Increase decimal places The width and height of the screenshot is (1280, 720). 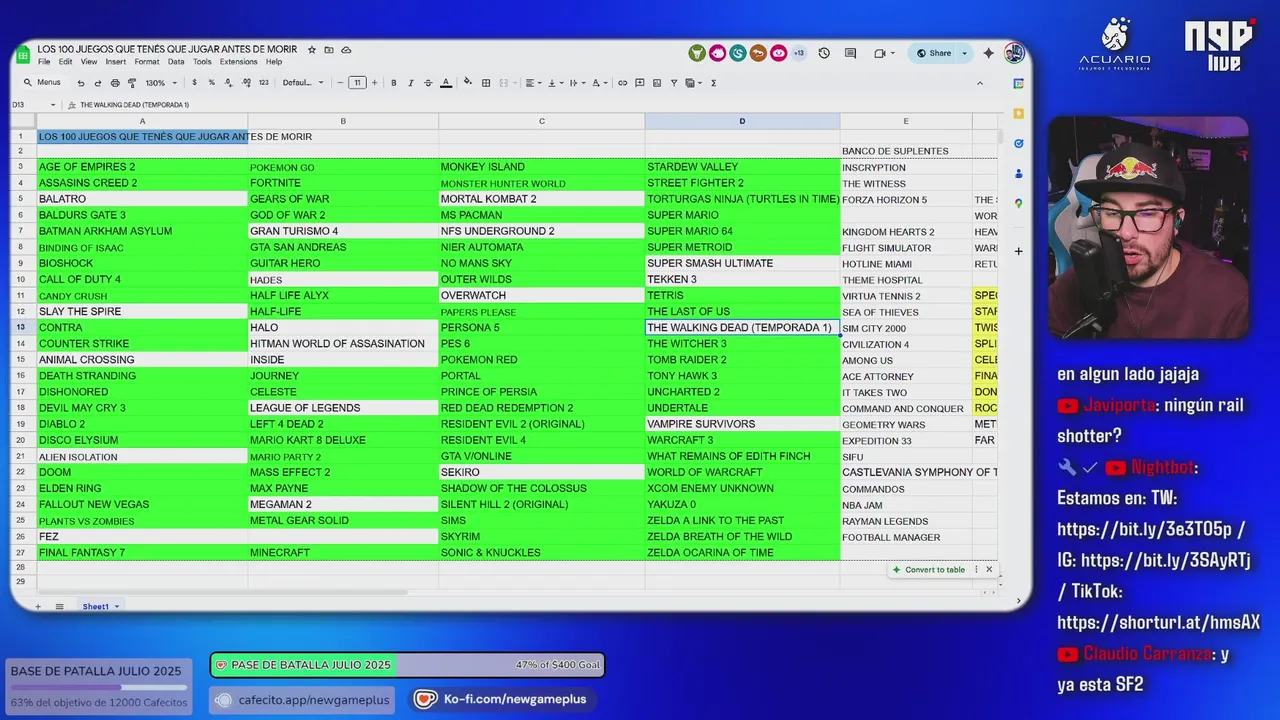pyautogui.click(x=246, y=83)
